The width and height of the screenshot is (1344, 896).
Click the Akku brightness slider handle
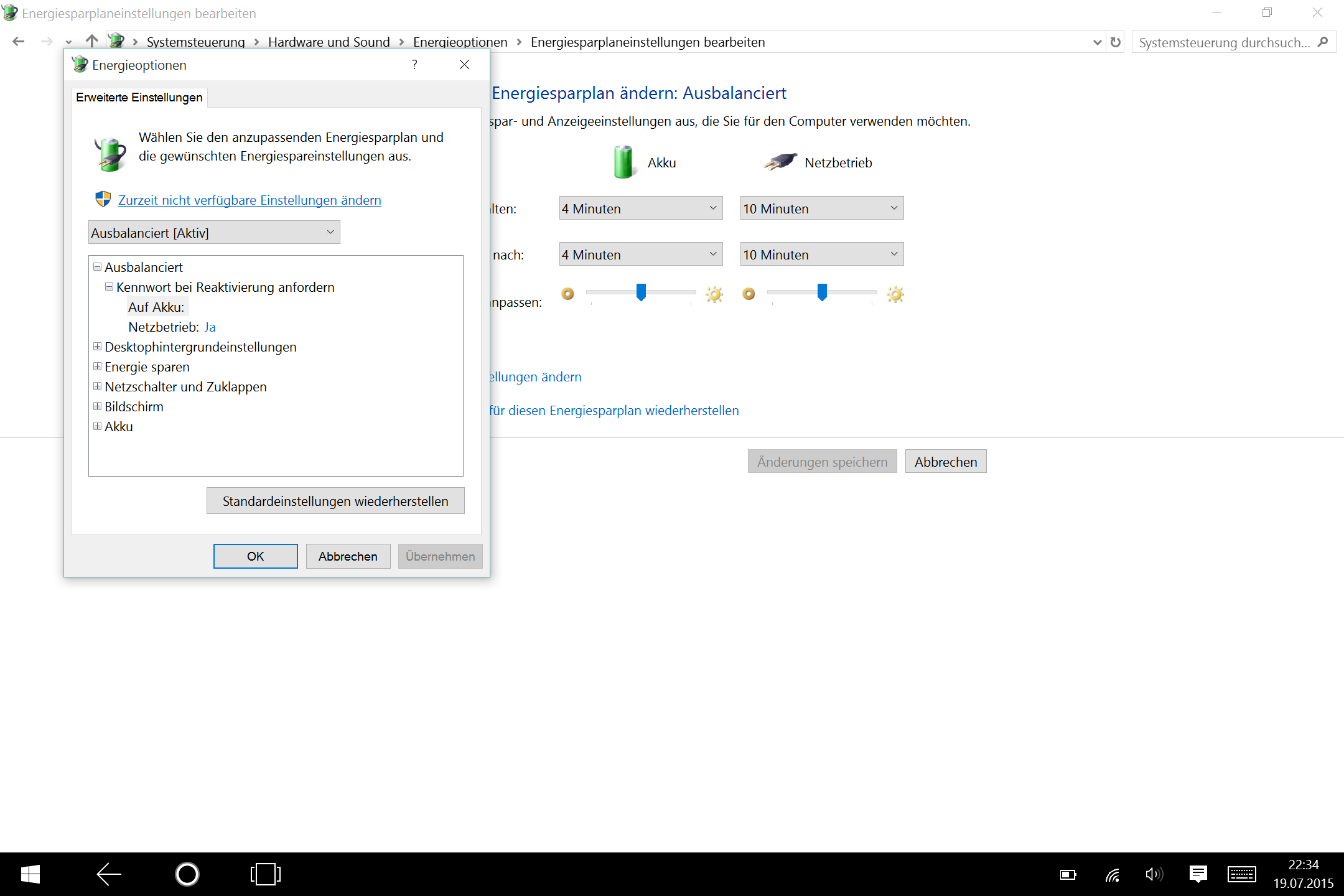pyautogui.click(x=641, y=292)
